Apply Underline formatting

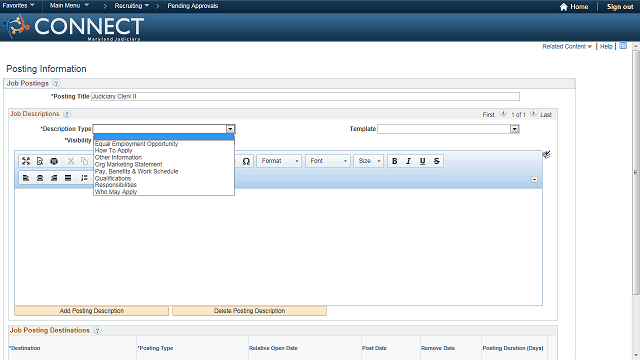422,161
